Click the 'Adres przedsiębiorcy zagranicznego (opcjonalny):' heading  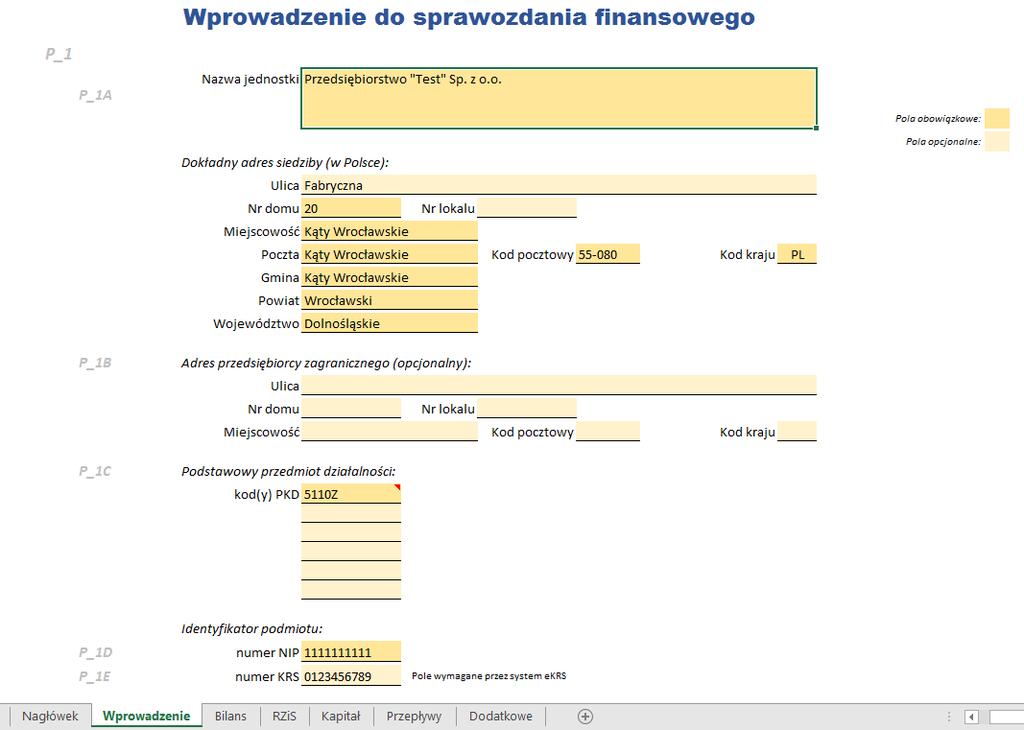pos(326,363)
